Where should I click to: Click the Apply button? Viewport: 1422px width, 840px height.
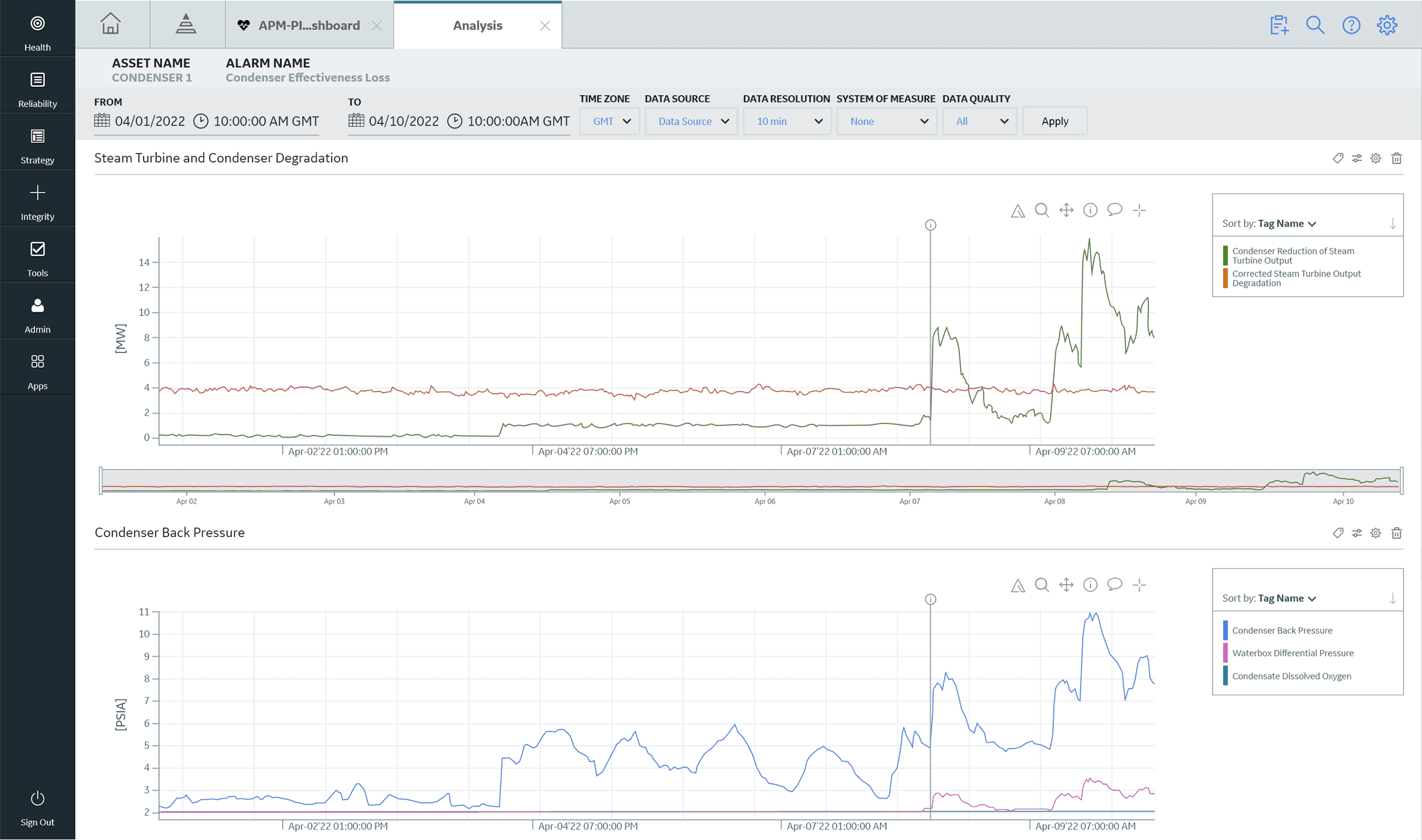click(1054, 122)
